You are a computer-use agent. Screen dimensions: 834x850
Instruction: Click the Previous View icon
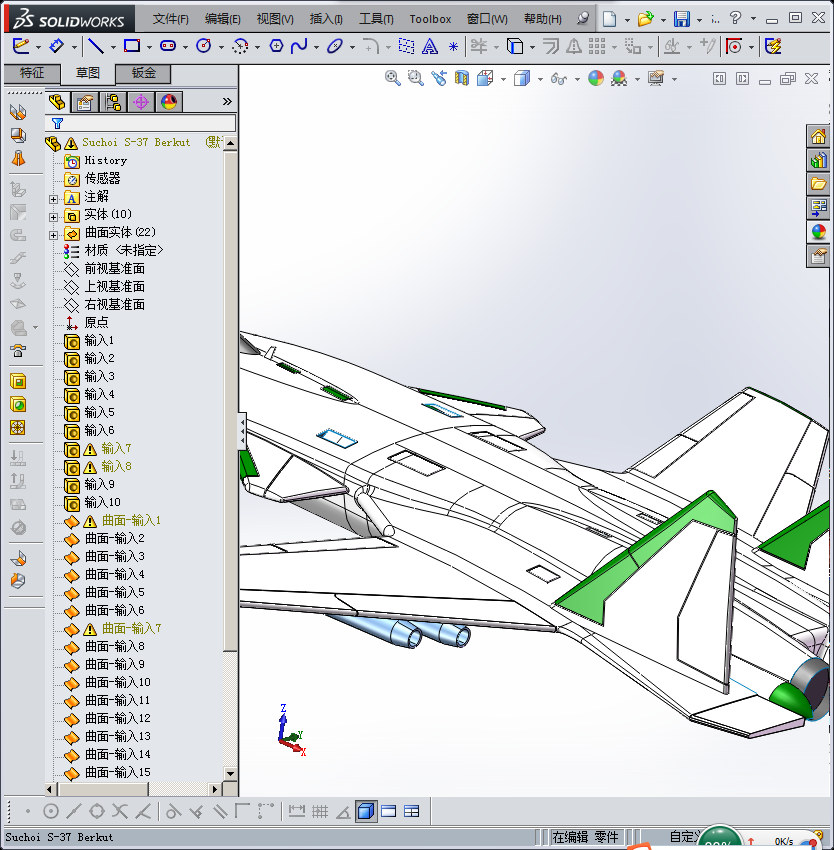[x=439, y=79]
